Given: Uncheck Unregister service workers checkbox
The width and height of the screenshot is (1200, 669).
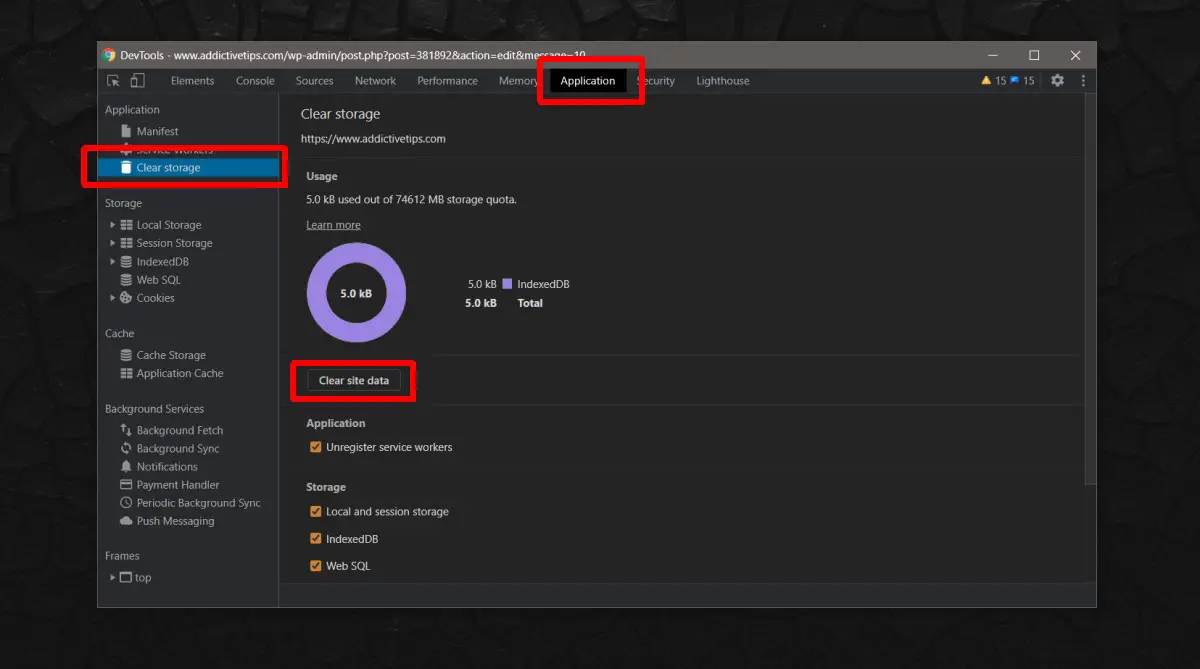Looking at the screenshot, I should (316, 447).
